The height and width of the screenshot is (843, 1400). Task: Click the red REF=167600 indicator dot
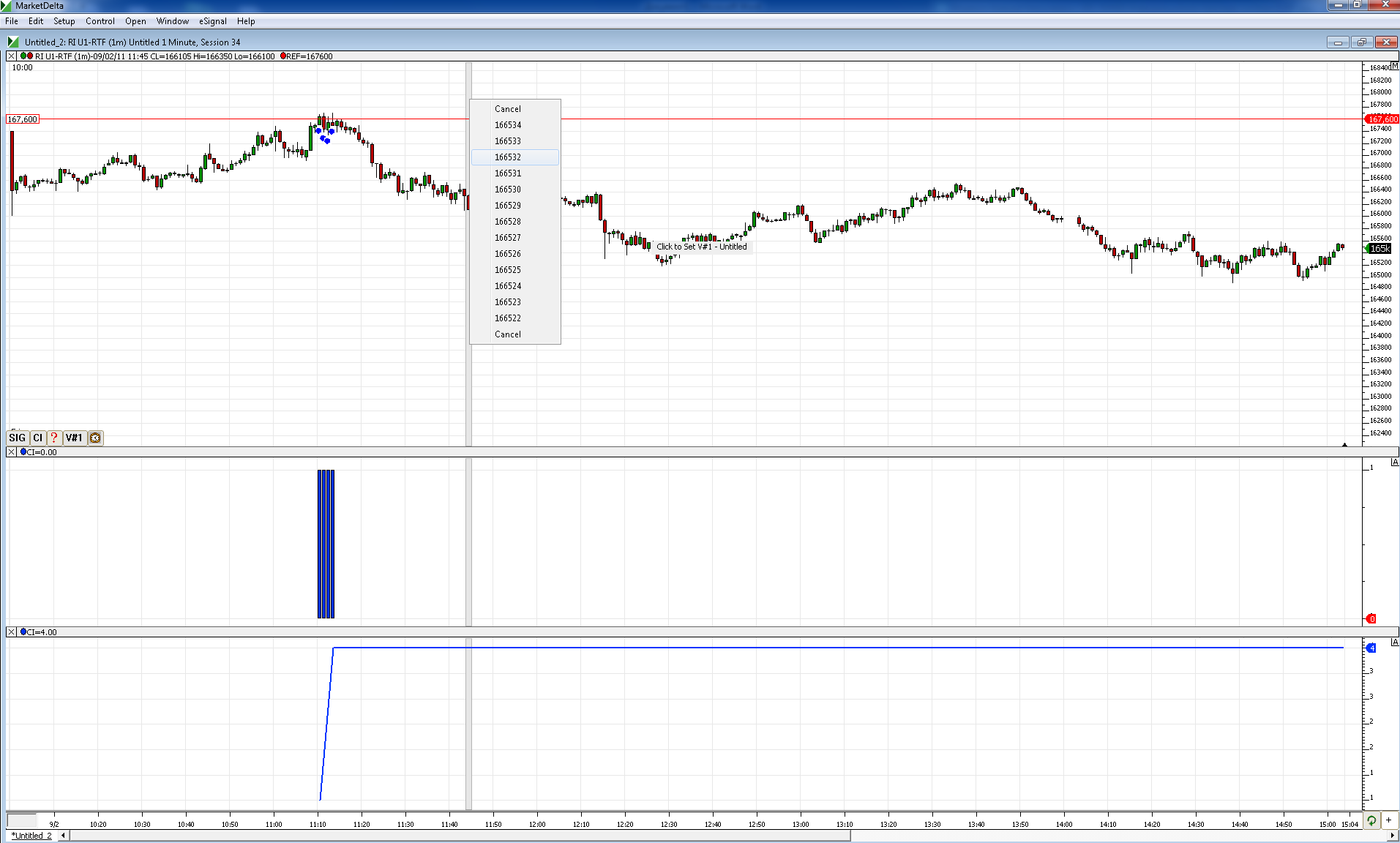tap(283, 56)
